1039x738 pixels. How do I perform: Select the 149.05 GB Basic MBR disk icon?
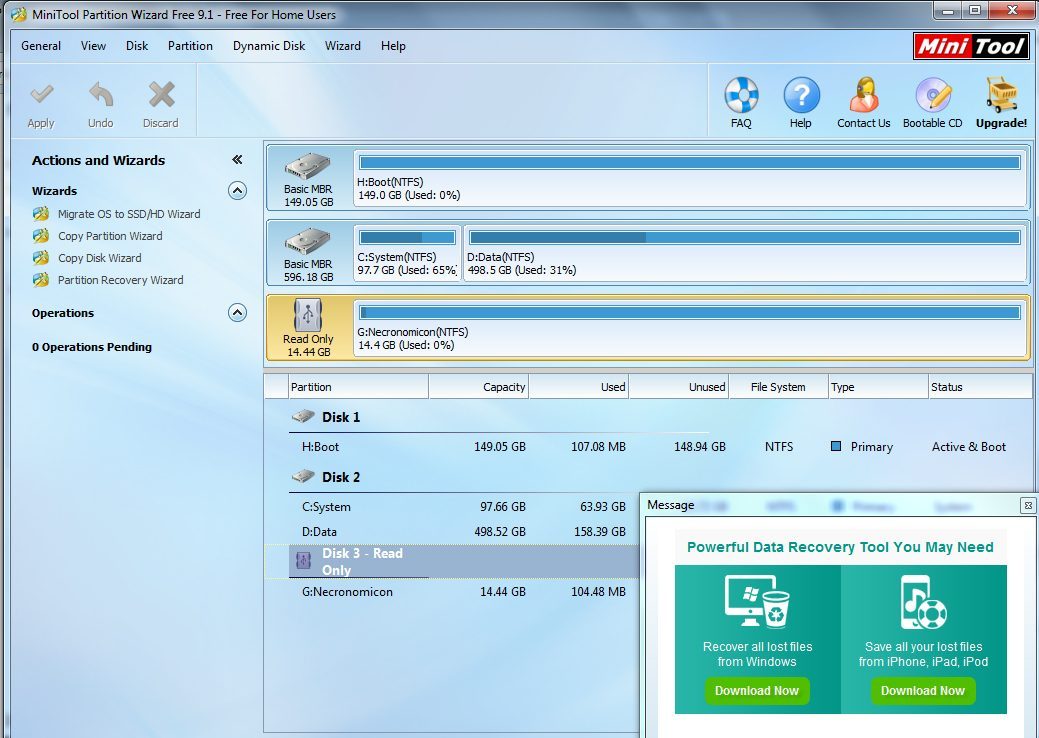[307, 167]
